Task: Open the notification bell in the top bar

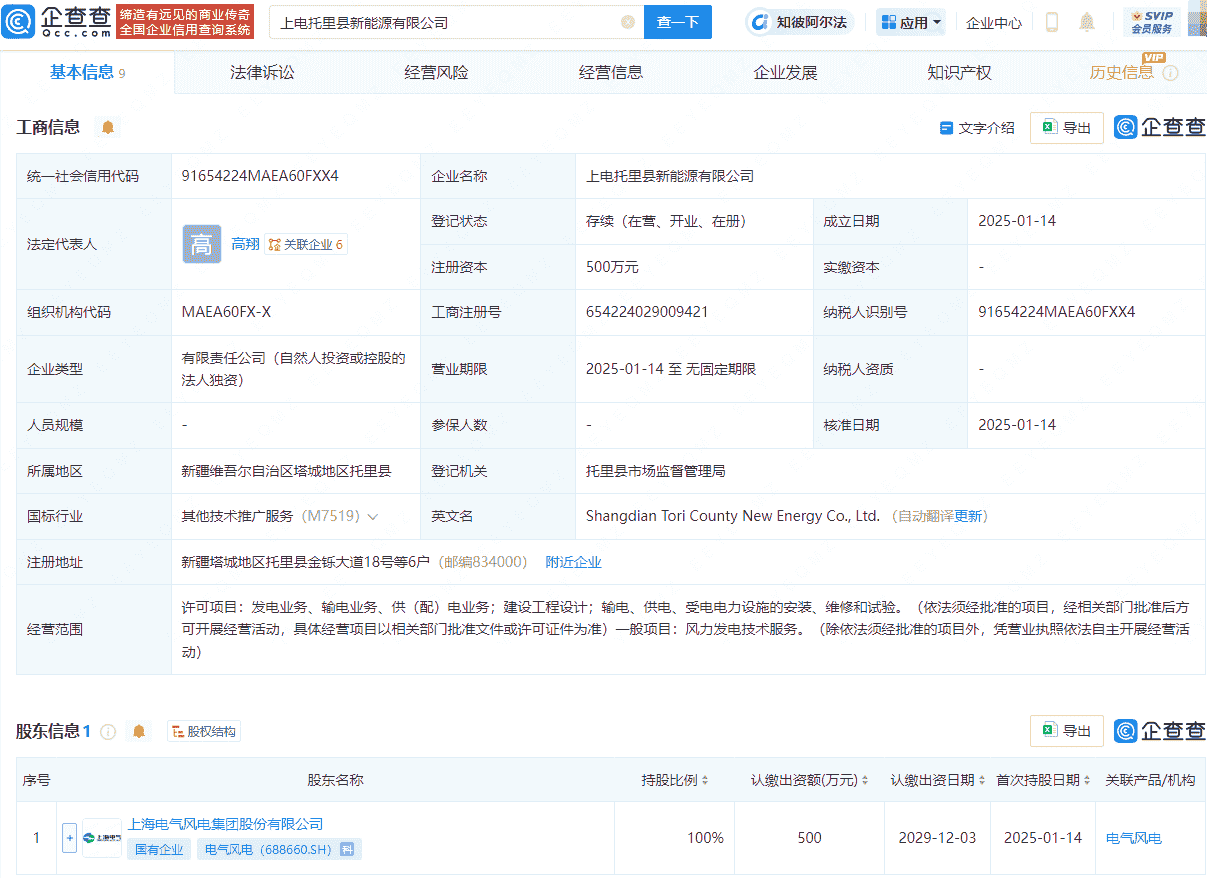Action: [x=1086, y=21]
